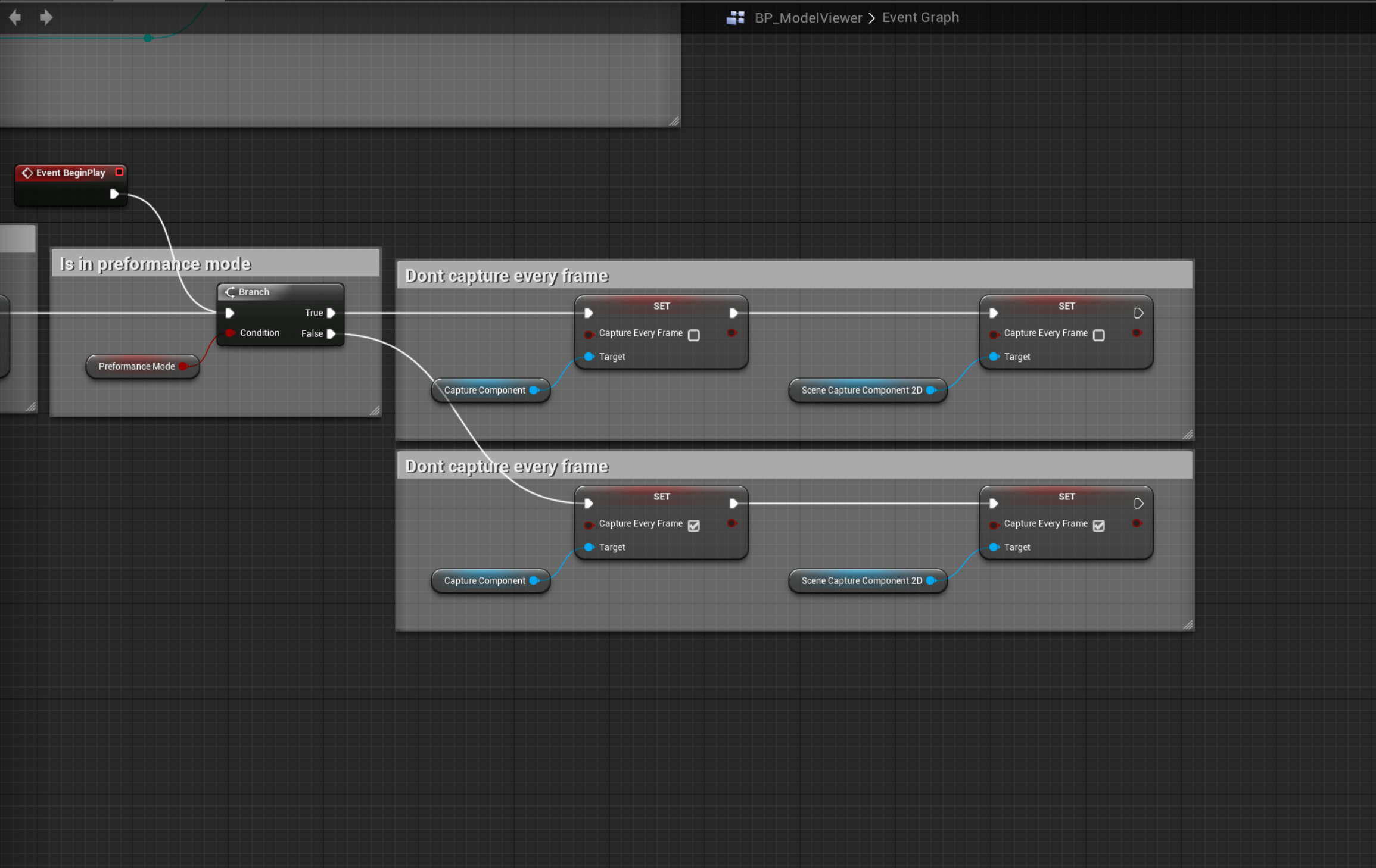Click the resize handle of Is in preformance mode comment

375,410
